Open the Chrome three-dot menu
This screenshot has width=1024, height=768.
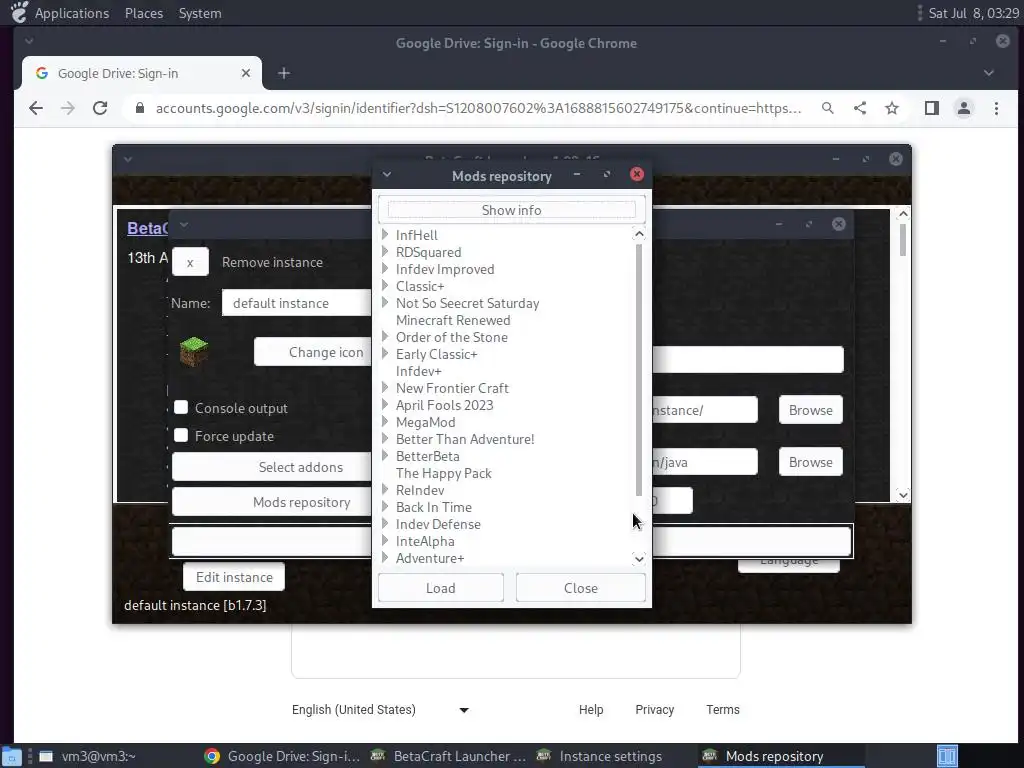997,108
